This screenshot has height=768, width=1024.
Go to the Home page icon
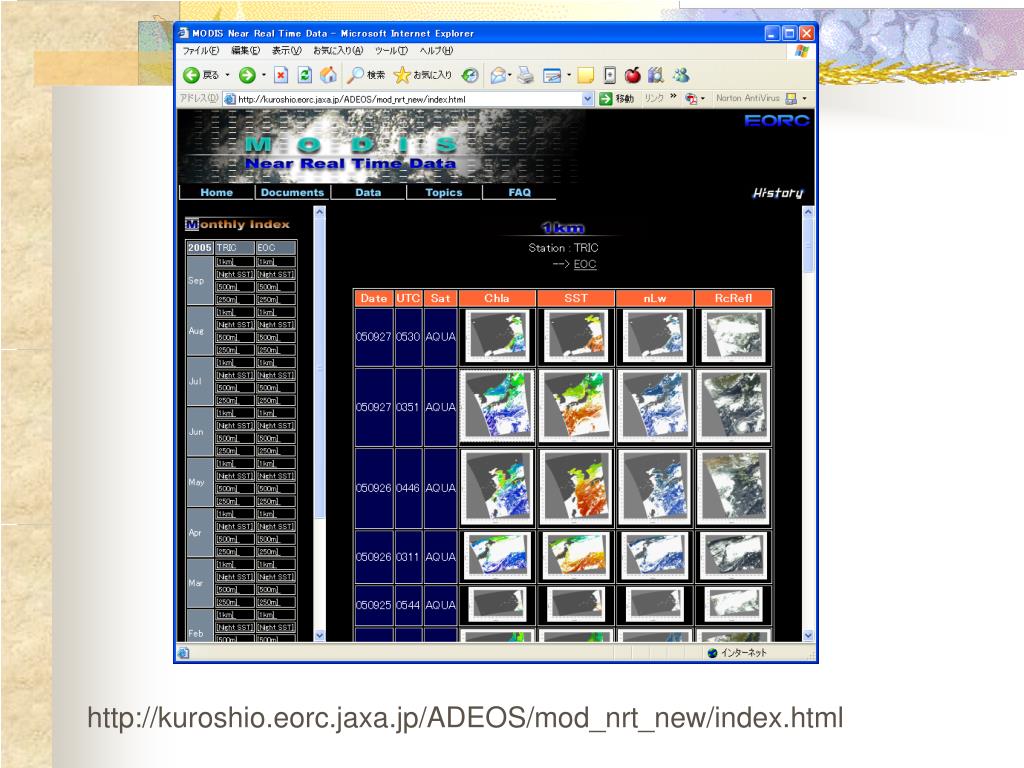point(328,75)
